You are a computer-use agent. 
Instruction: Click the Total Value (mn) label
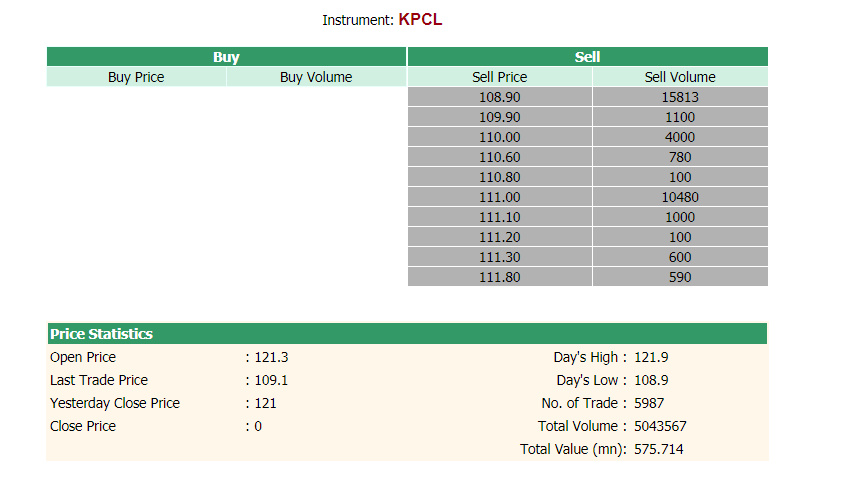(573, 449)
